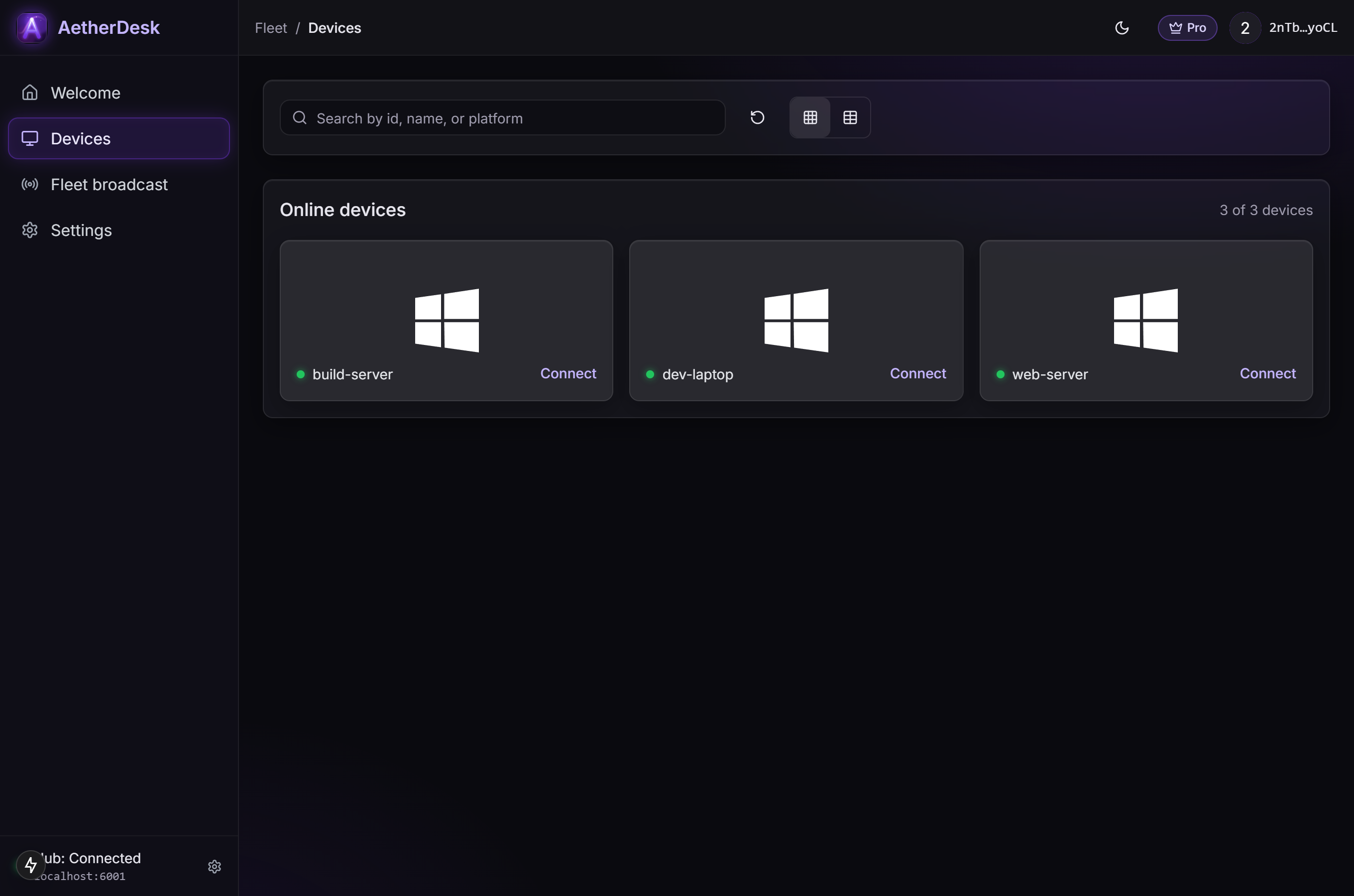Focus the device search field
Viewport: 1354px width, 896px height.
(503, 117)
